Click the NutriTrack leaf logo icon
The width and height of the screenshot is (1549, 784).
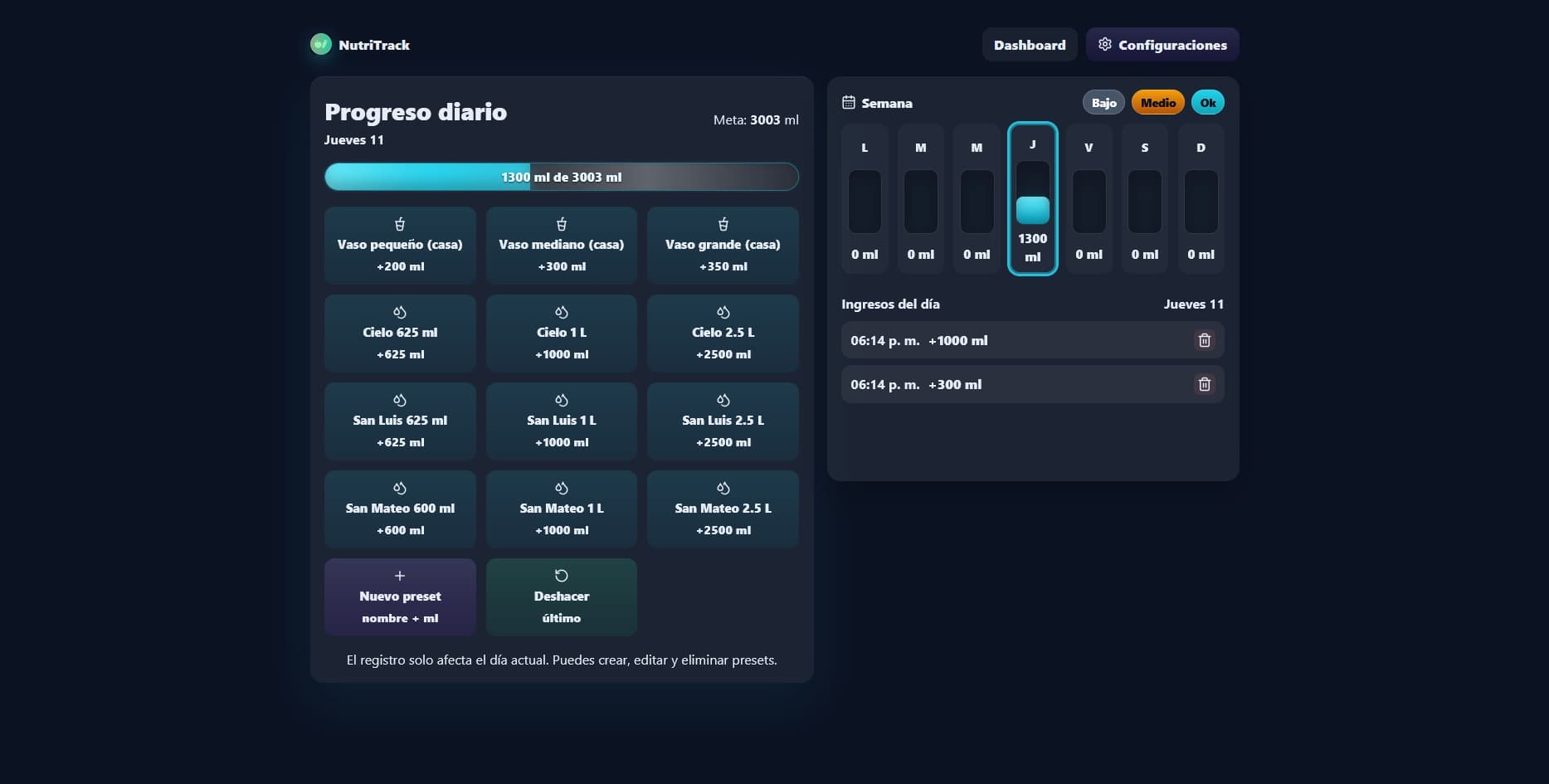[x=321, y=44]
